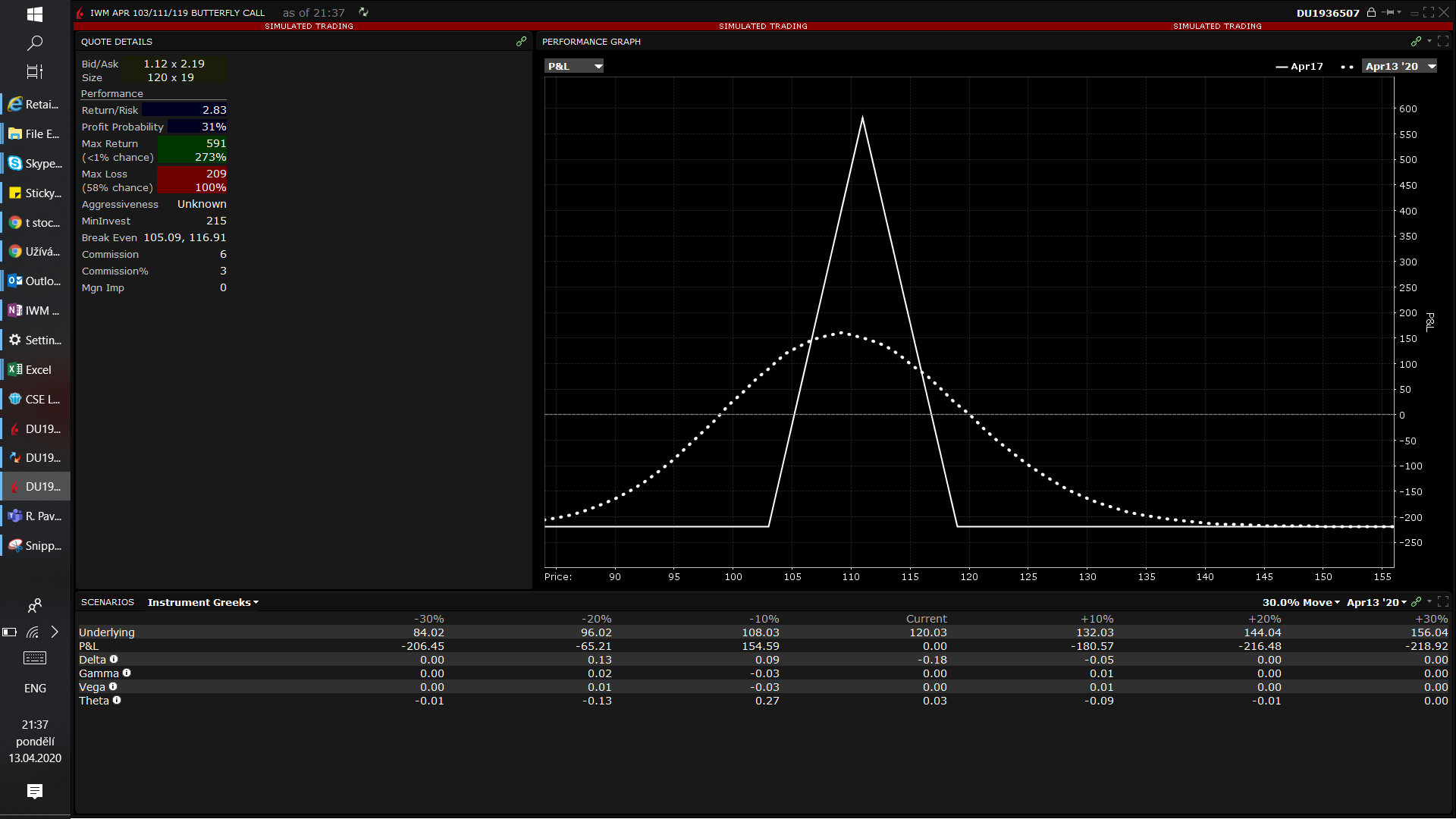The width and height of the screenshot is (1456, 819).
Task: Switch to Skype taskbar item
Action: click(x=36, y=164)
